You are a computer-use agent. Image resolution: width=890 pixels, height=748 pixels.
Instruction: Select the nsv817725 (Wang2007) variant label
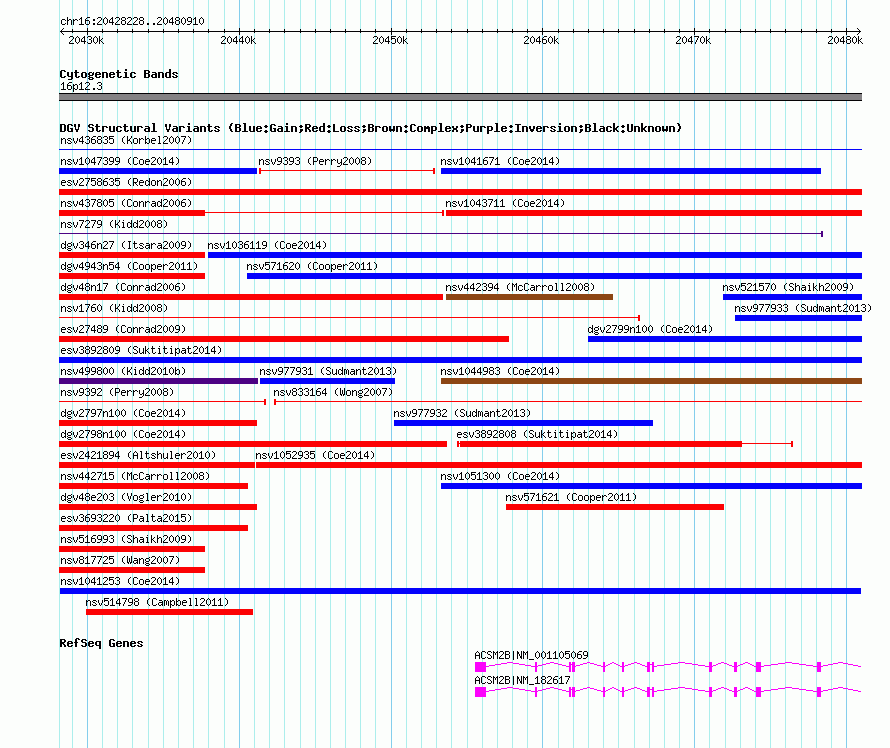coord(120,560)
